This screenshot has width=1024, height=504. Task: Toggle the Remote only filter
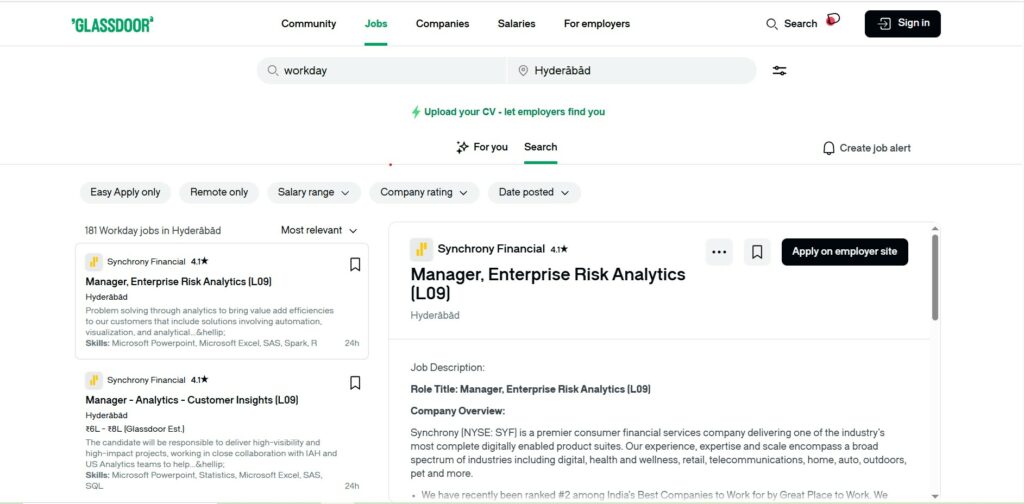coord(219,192)
